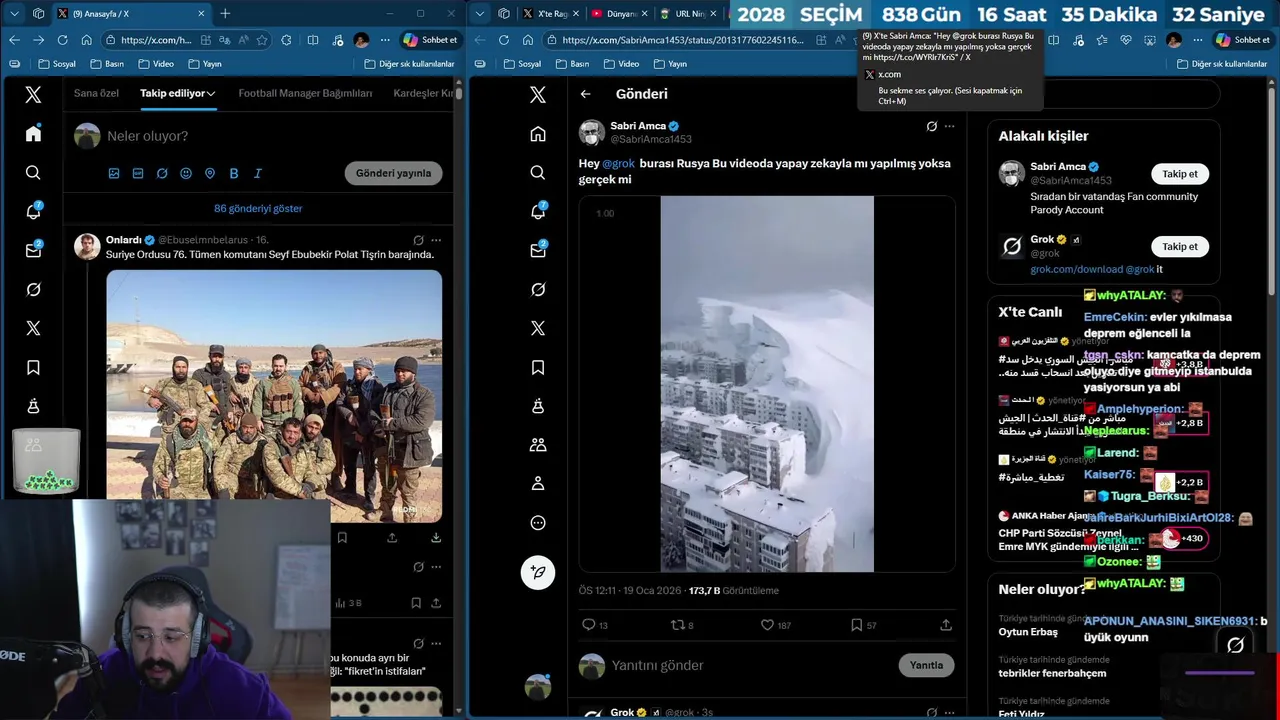1280x720 pixels.
Task: Select the Anasayfa / X browser tab
Action: [132, 14]
